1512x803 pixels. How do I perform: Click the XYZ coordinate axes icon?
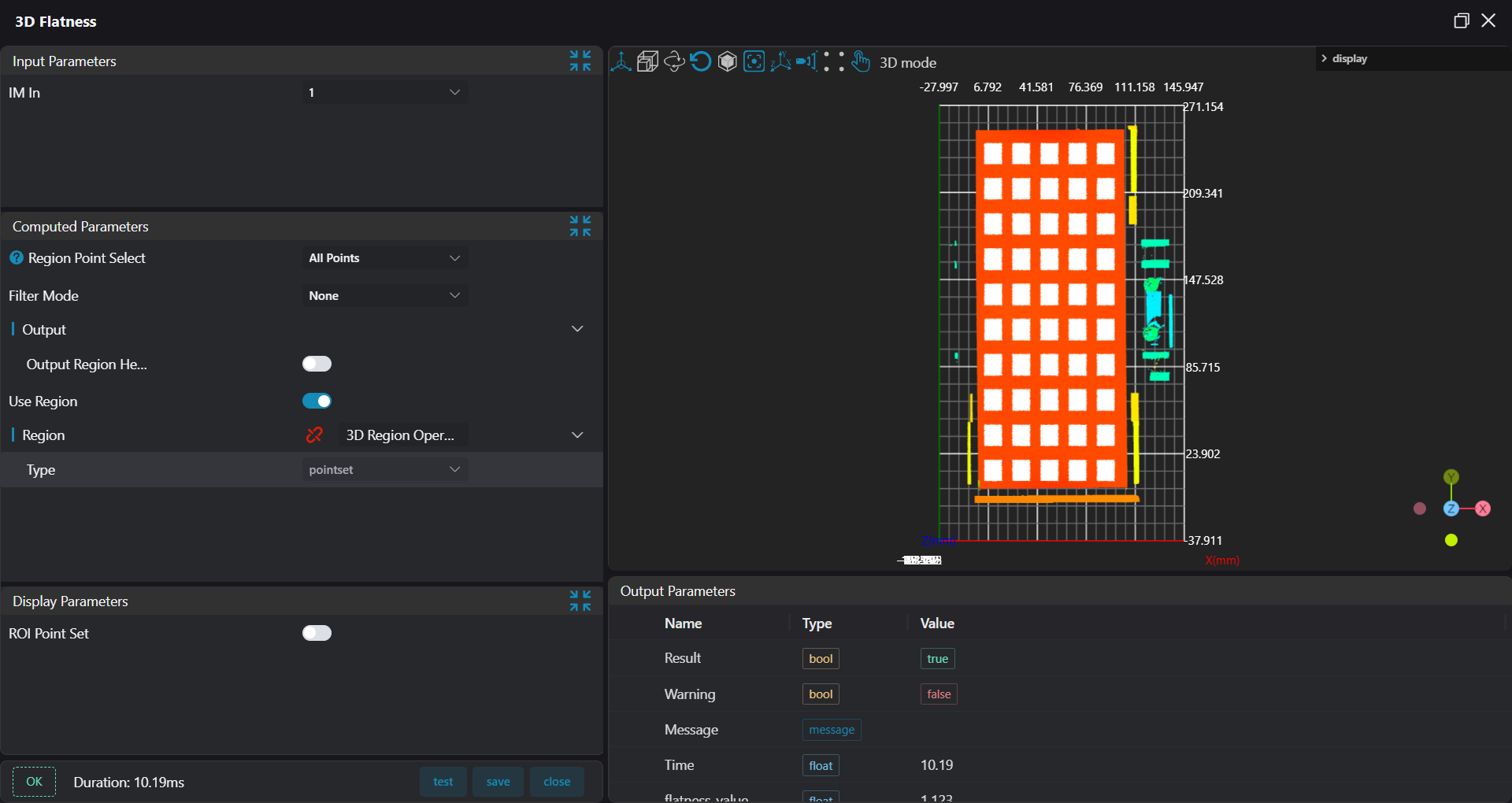point(780,62)
